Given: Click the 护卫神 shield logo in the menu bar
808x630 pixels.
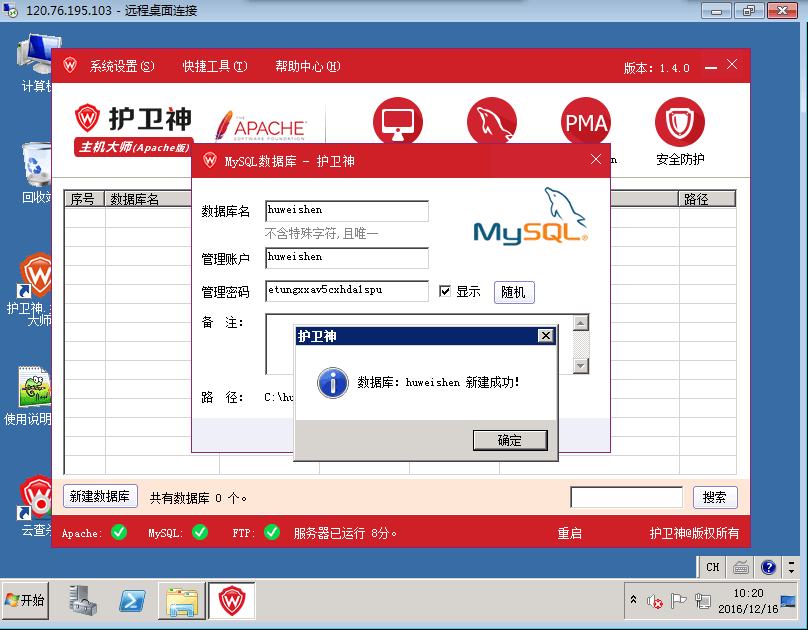Looking at the screenshot, I should point(70,65).
